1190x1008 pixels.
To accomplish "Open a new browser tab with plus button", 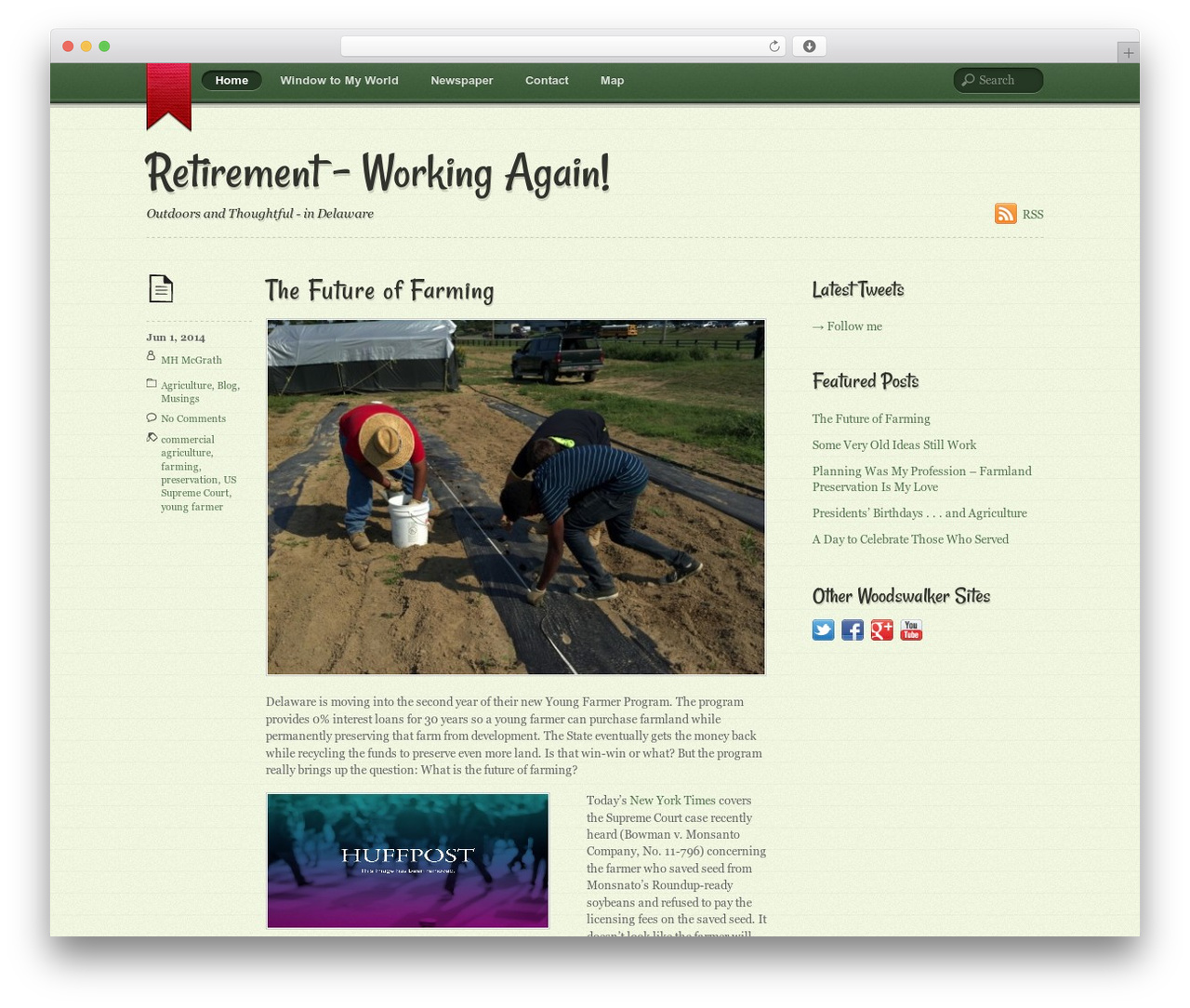I will [x=1128, y=53].
